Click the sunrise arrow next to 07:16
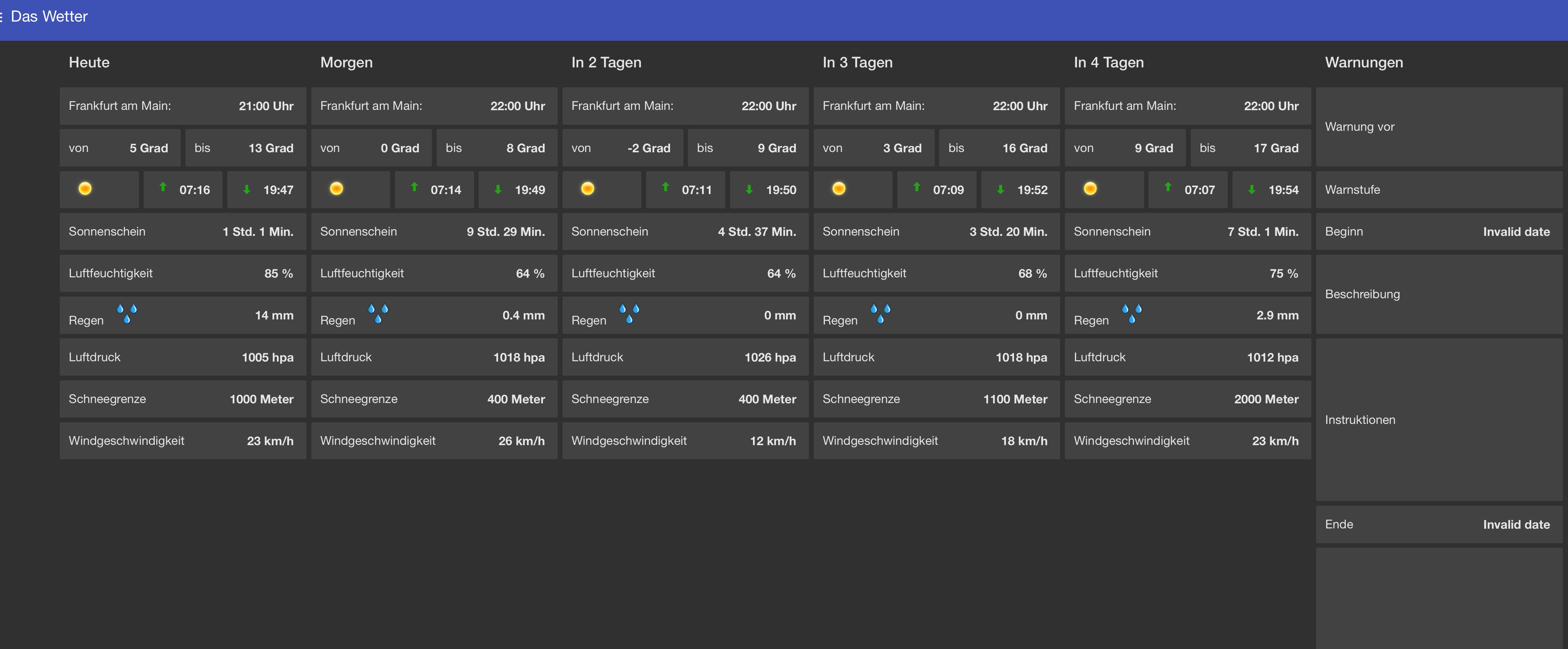Image resolution: width=1568 pixels, height=649 pixels. click(x=163, y=187)
